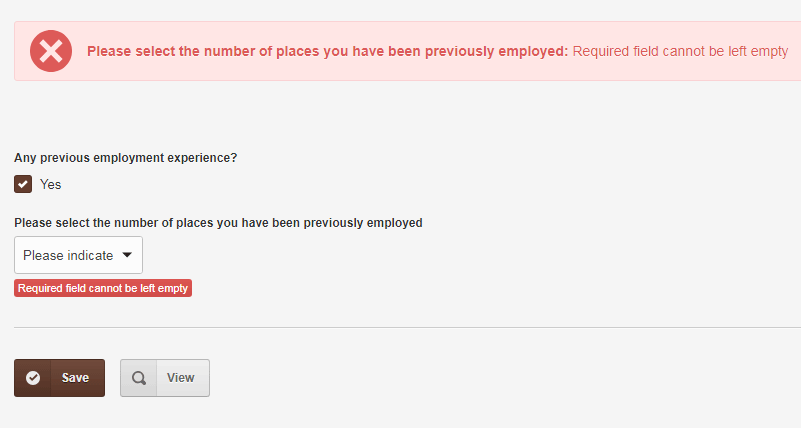Toggle checkbox via the Yes label text
This screenshot has height=428, width=801.
[x=51, y=184]
